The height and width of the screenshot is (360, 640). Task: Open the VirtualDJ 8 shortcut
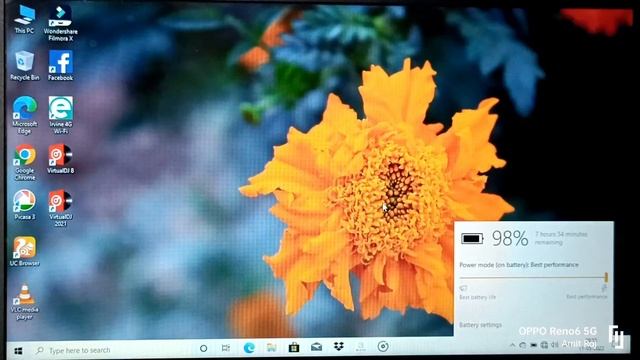[x=60, y=159]
